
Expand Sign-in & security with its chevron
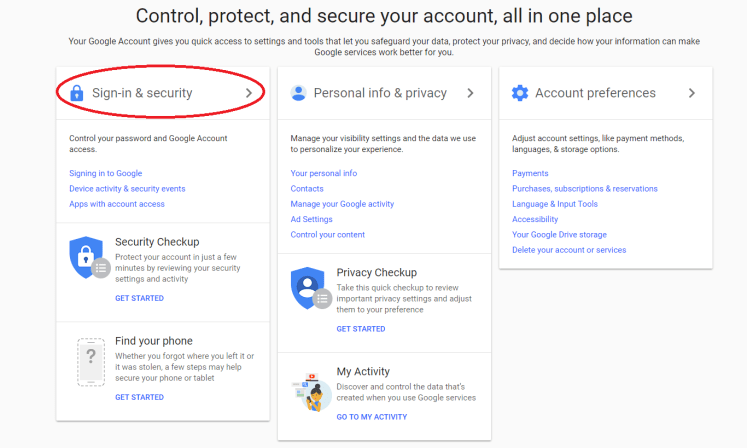(x=249, y=93)
